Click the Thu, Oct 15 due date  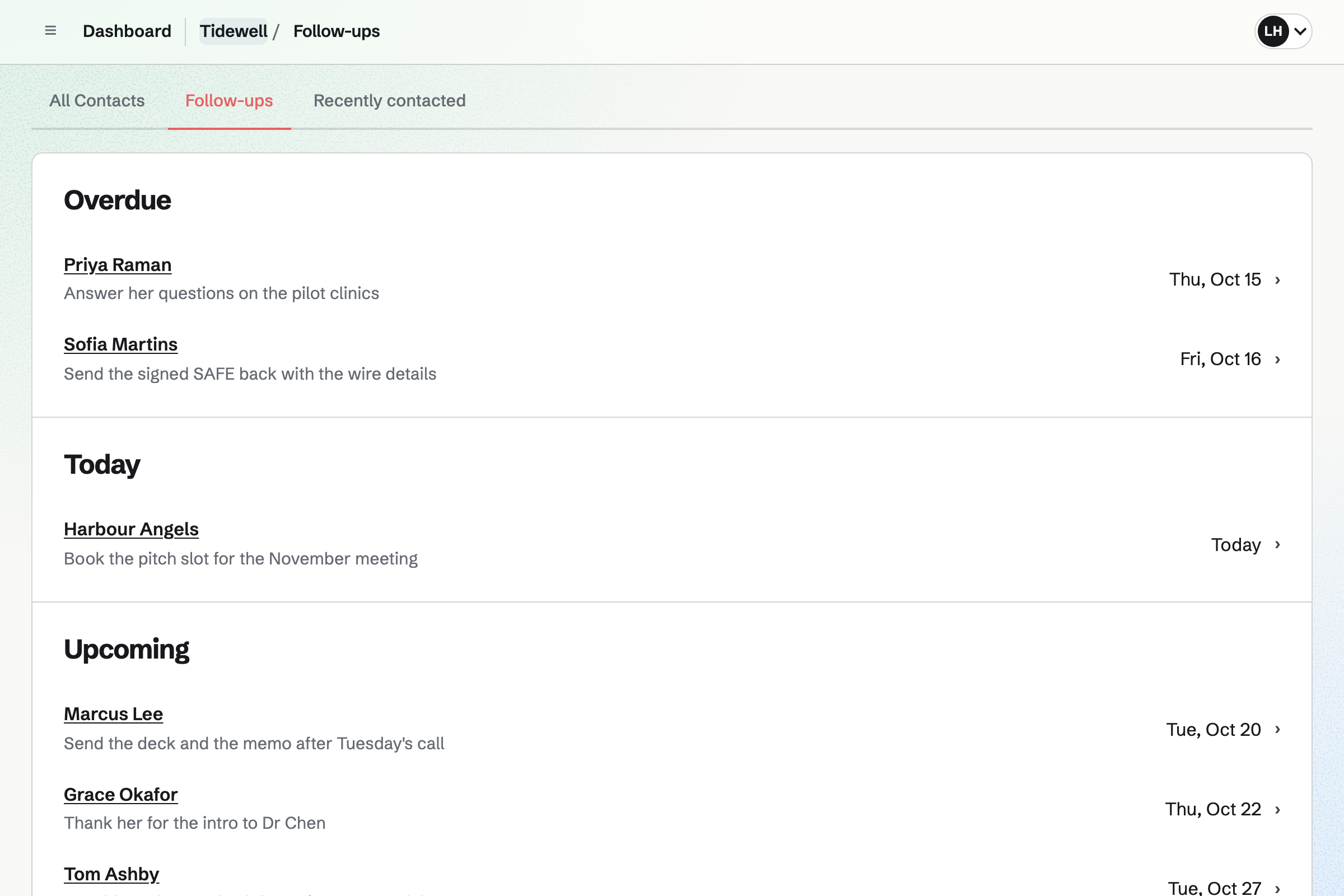1215,279
